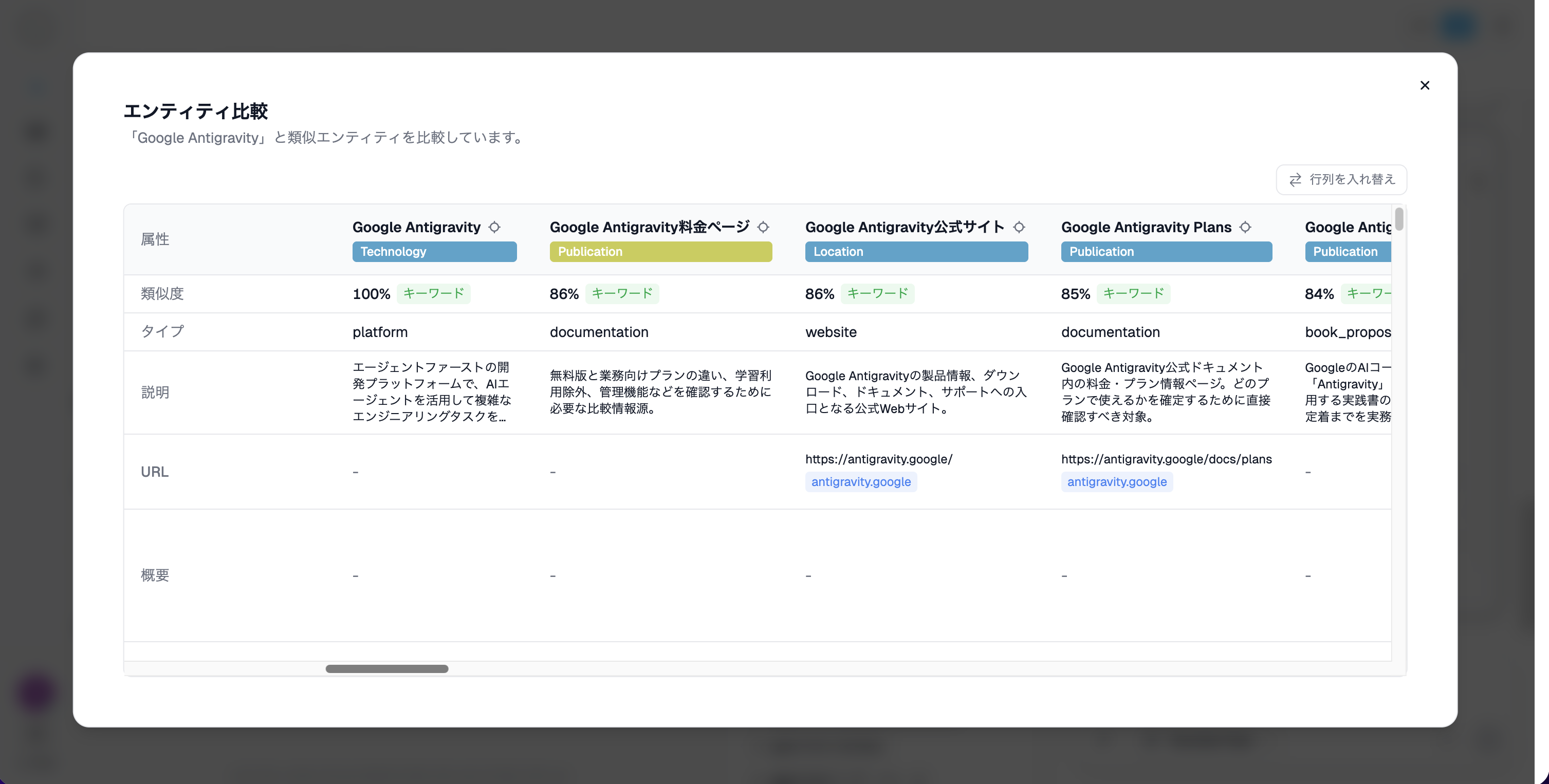Click the target icon next to Google Antigravity Plans

click(x=1245, y=227)
